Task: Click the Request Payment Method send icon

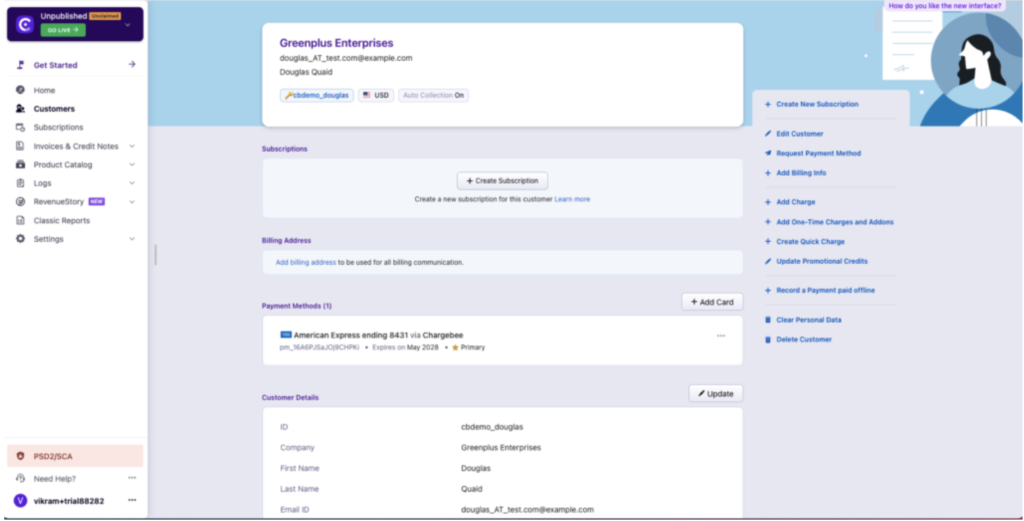Action: click(768, 153)
